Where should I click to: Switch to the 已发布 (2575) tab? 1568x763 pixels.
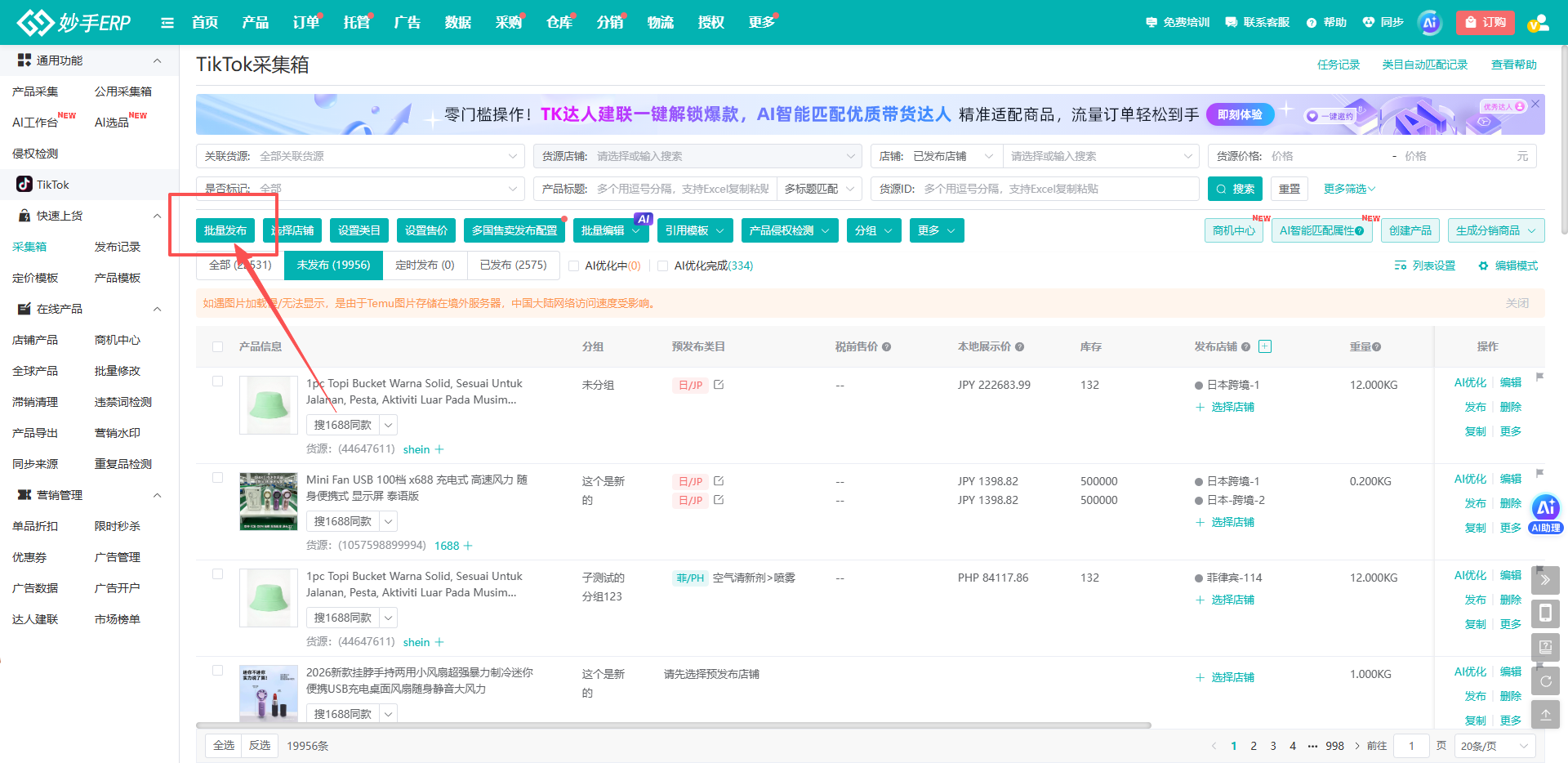click(x=513, y=265)
